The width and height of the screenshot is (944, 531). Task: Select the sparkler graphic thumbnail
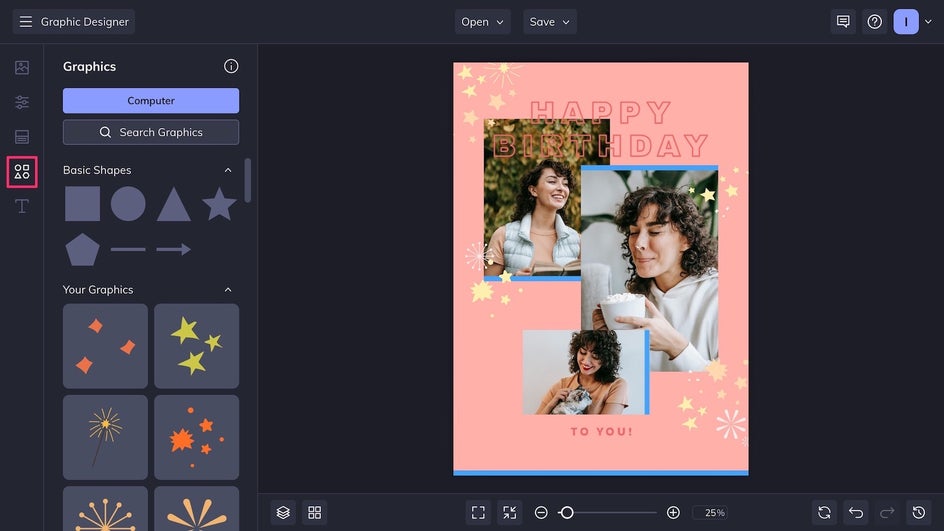tap(105, 437)
